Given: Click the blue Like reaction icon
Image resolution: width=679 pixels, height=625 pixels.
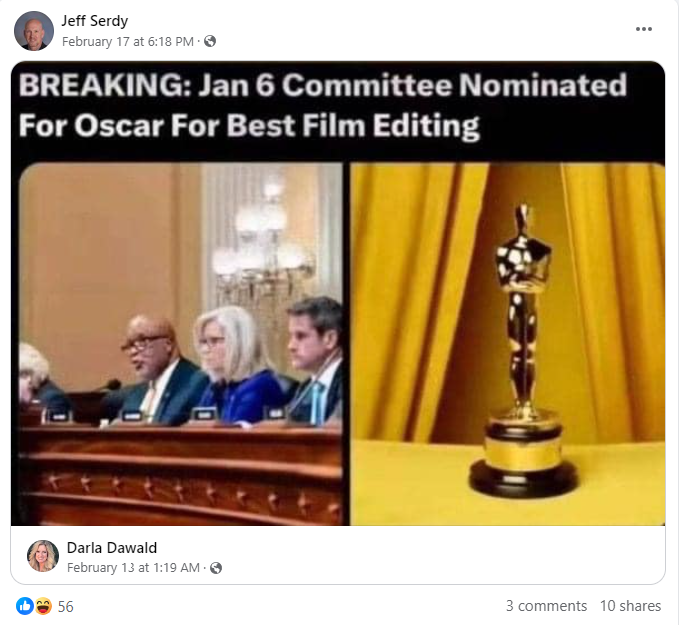Looking at the screenshot, I should pos(25,606).
